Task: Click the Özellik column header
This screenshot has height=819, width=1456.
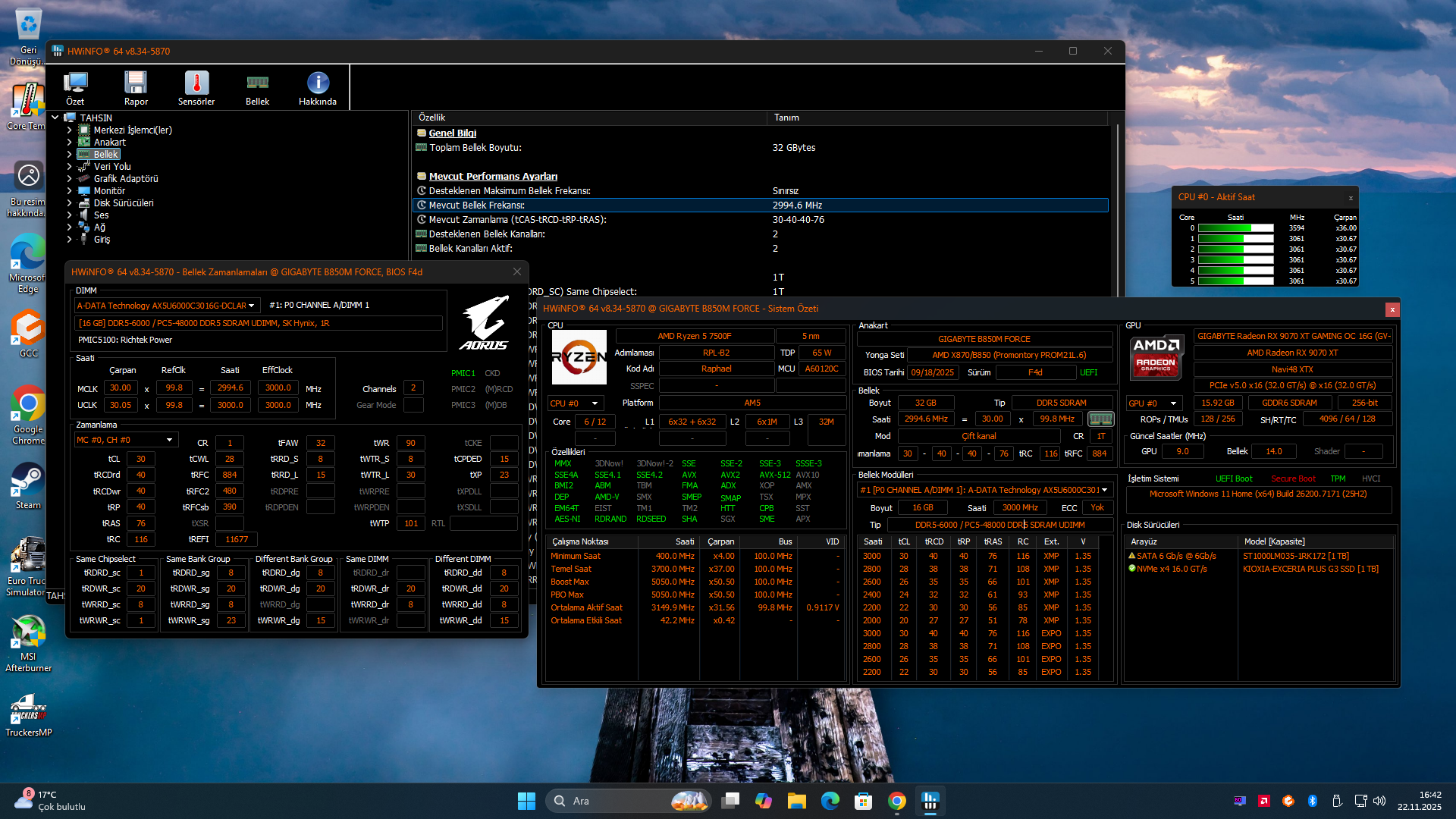Action: tap(590, 118)
